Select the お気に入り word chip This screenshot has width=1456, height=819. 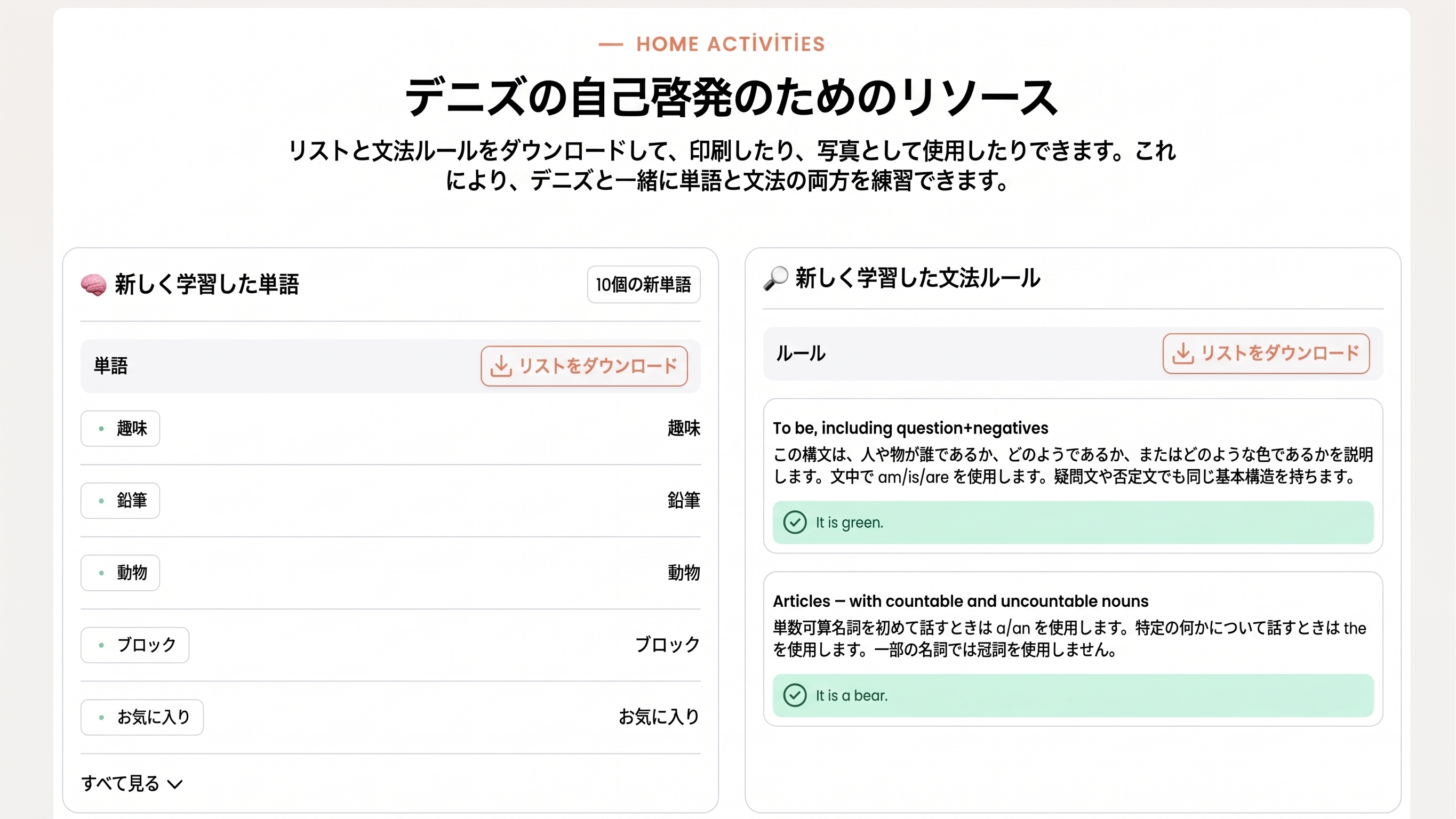[x=142, y=717]
